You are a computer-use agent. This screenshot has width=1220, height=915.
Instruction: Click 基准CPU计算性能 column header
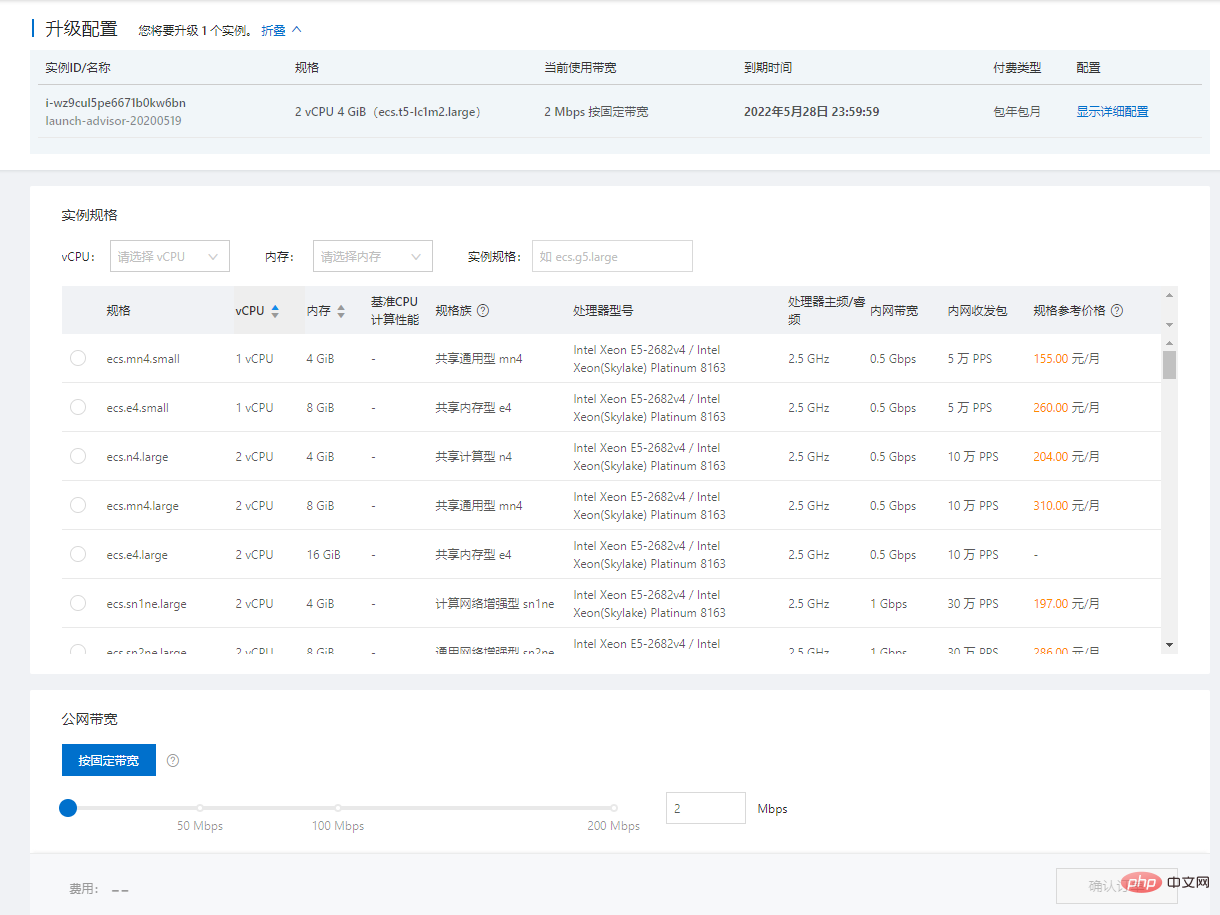[x=394, y=311]
